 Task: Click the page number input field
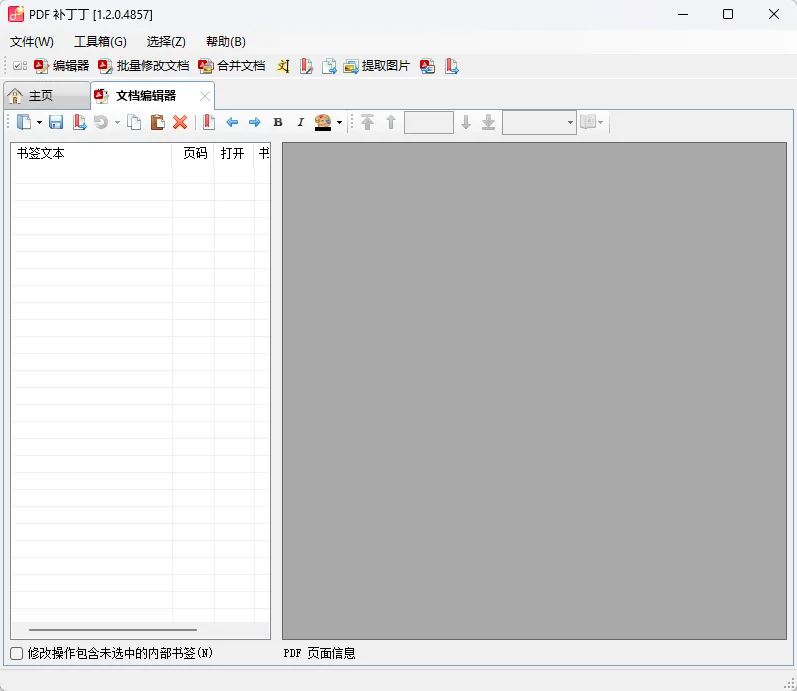click(x=428, y=123)
